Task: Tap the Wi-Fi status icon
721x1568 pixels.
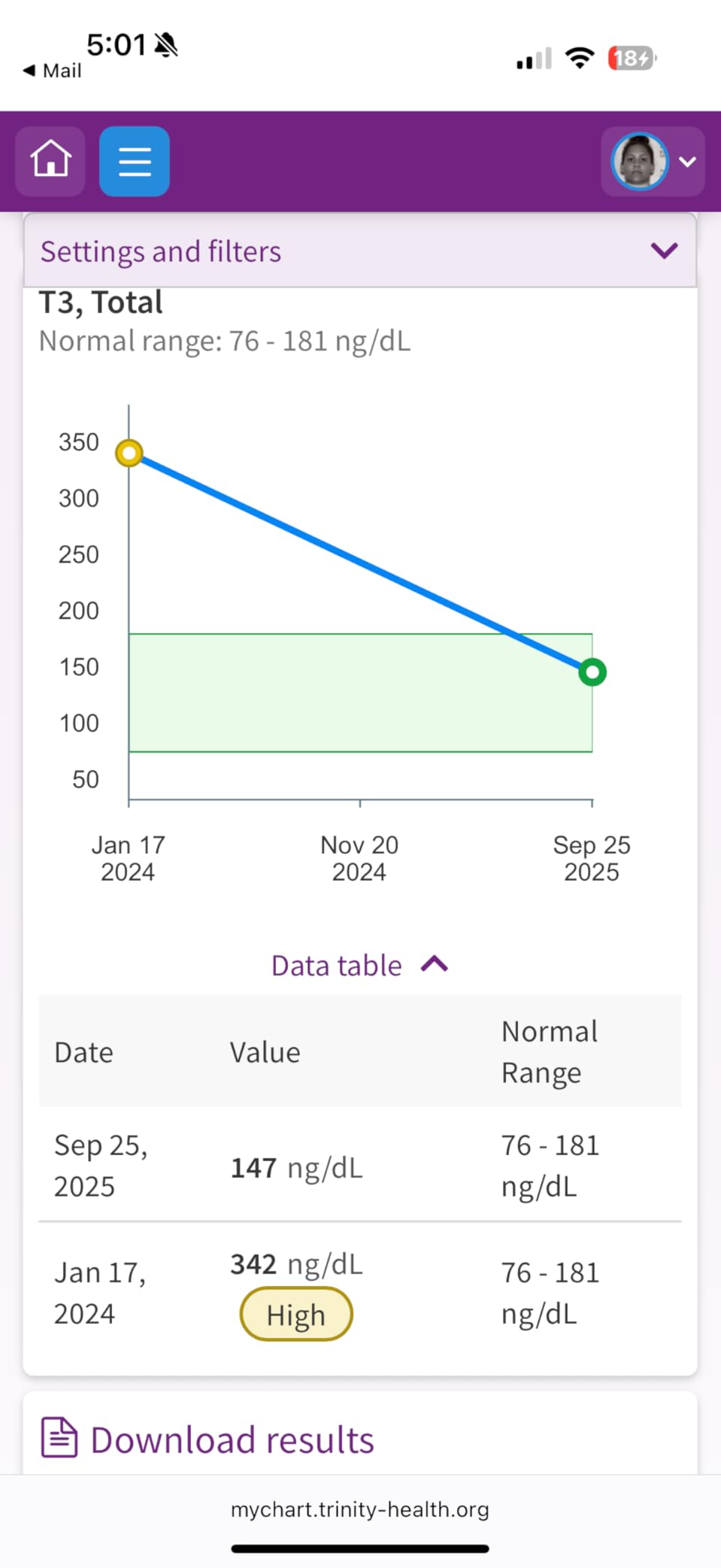Action: point(580,58)
